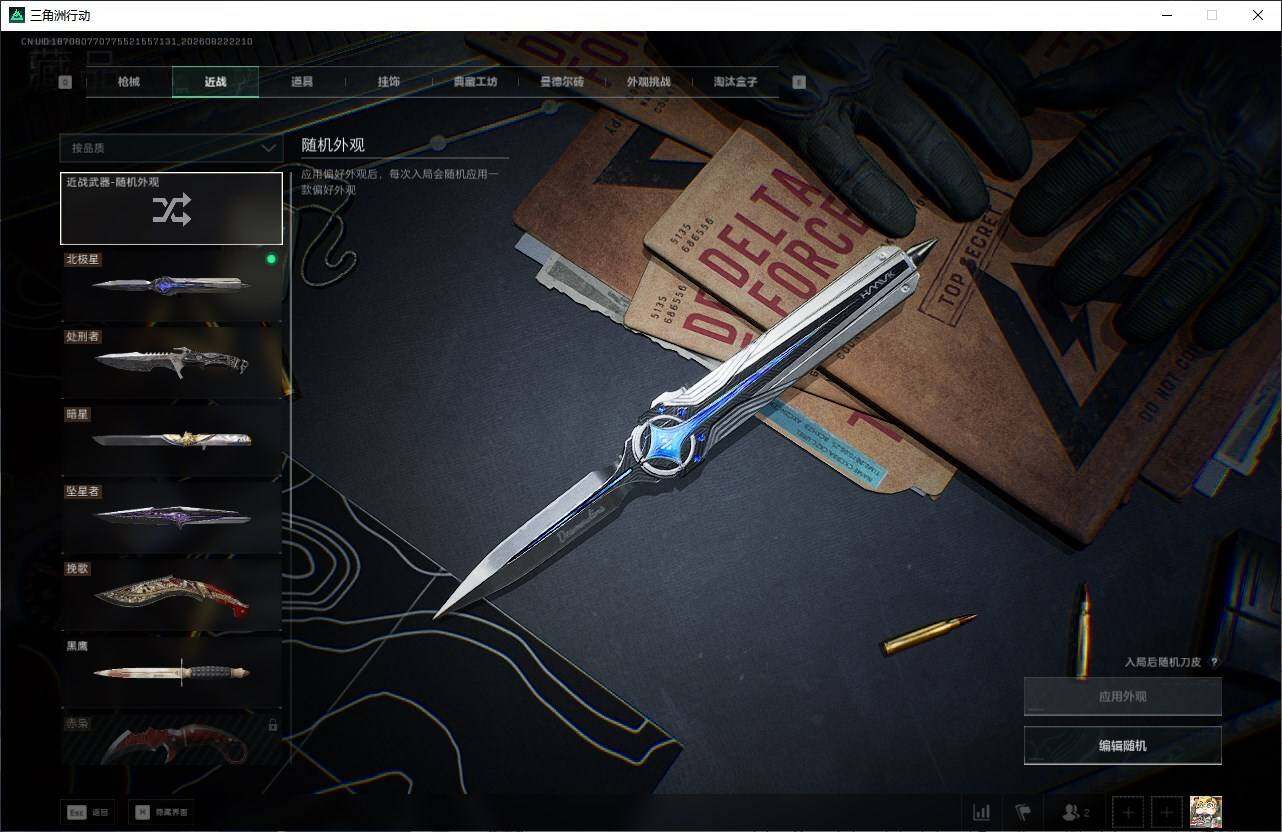The image size is (1282, 832).
Task: Choose the 黑鹰 dagger skin
Action: click(171, 671)
